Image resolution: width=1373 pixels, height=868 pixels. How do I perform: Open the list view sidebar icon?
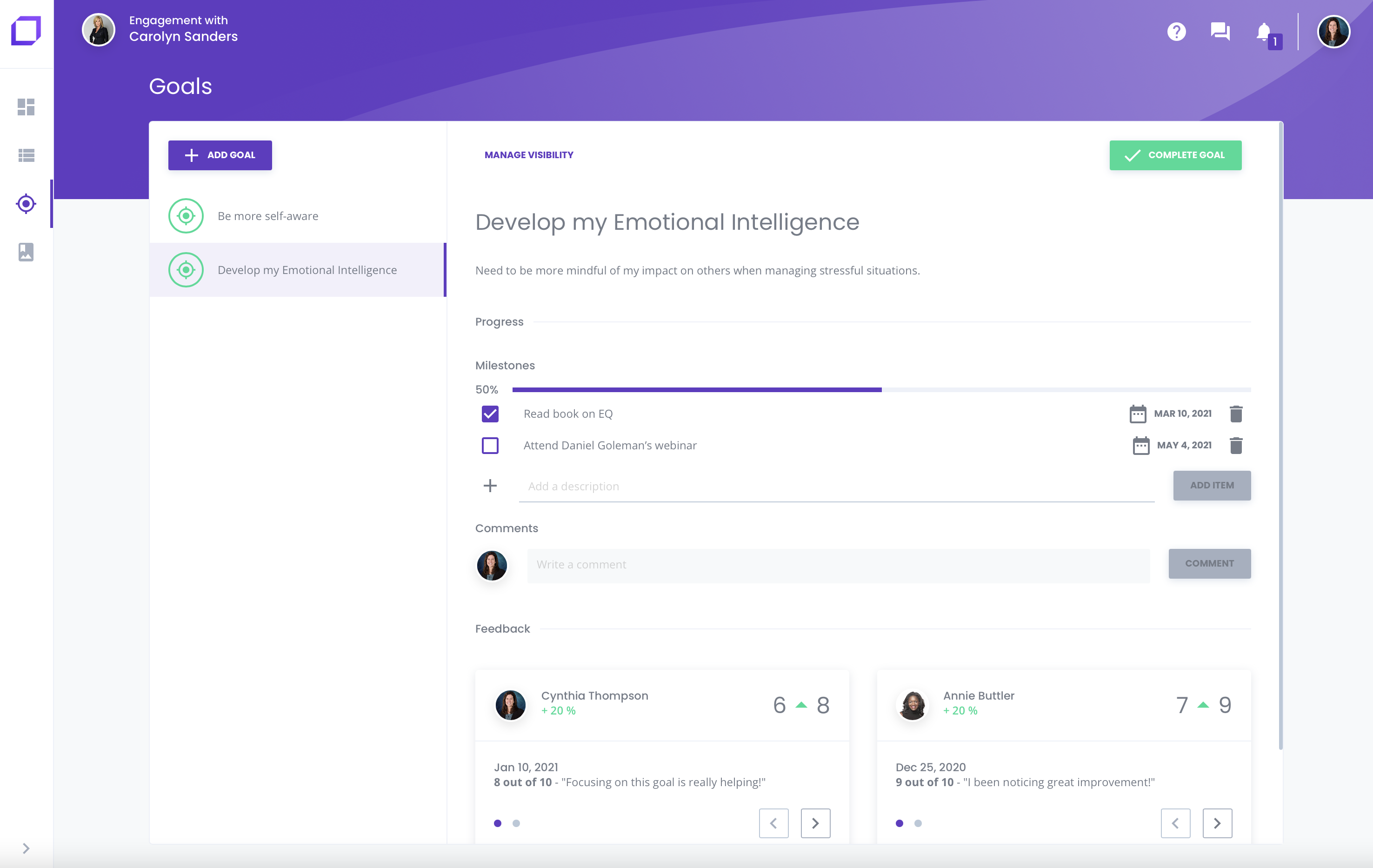pyautogui.click(x=26, y=155)
